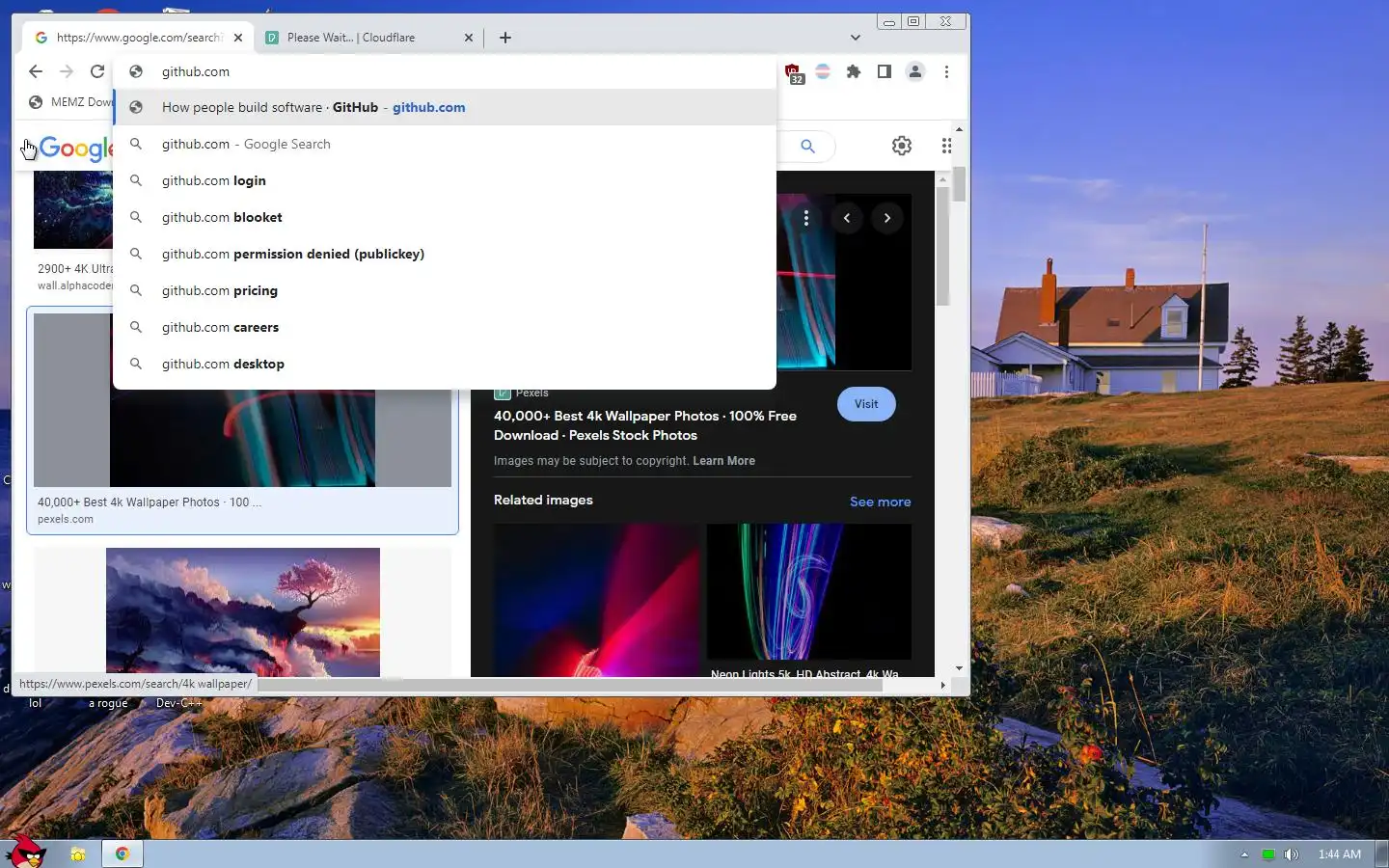
Task: Toggle the browser side panel icon
Action: pyautogui.click(x=884, y=71)
